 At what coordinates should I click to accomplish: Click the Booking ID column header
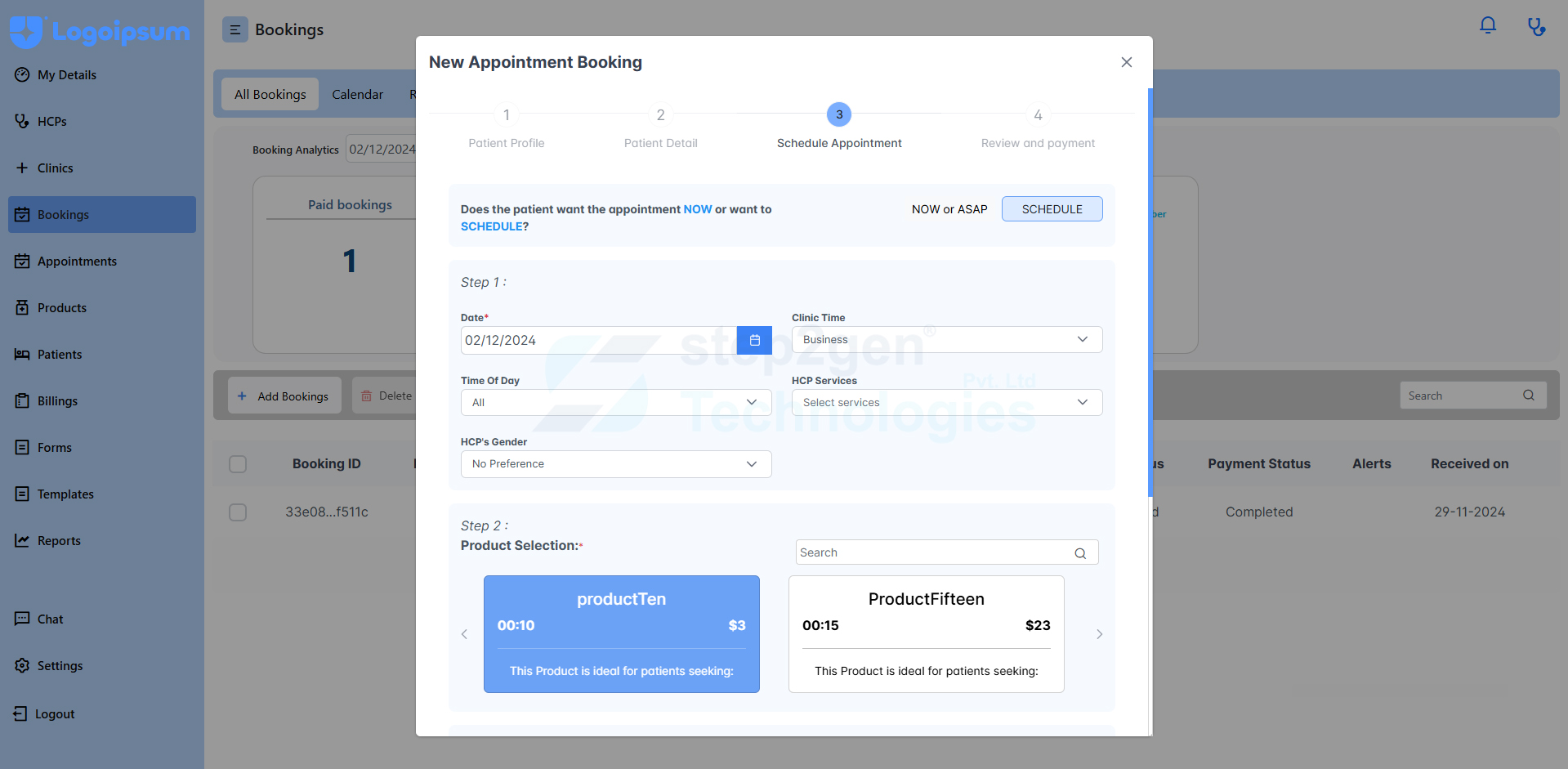[x=327, y=463]
